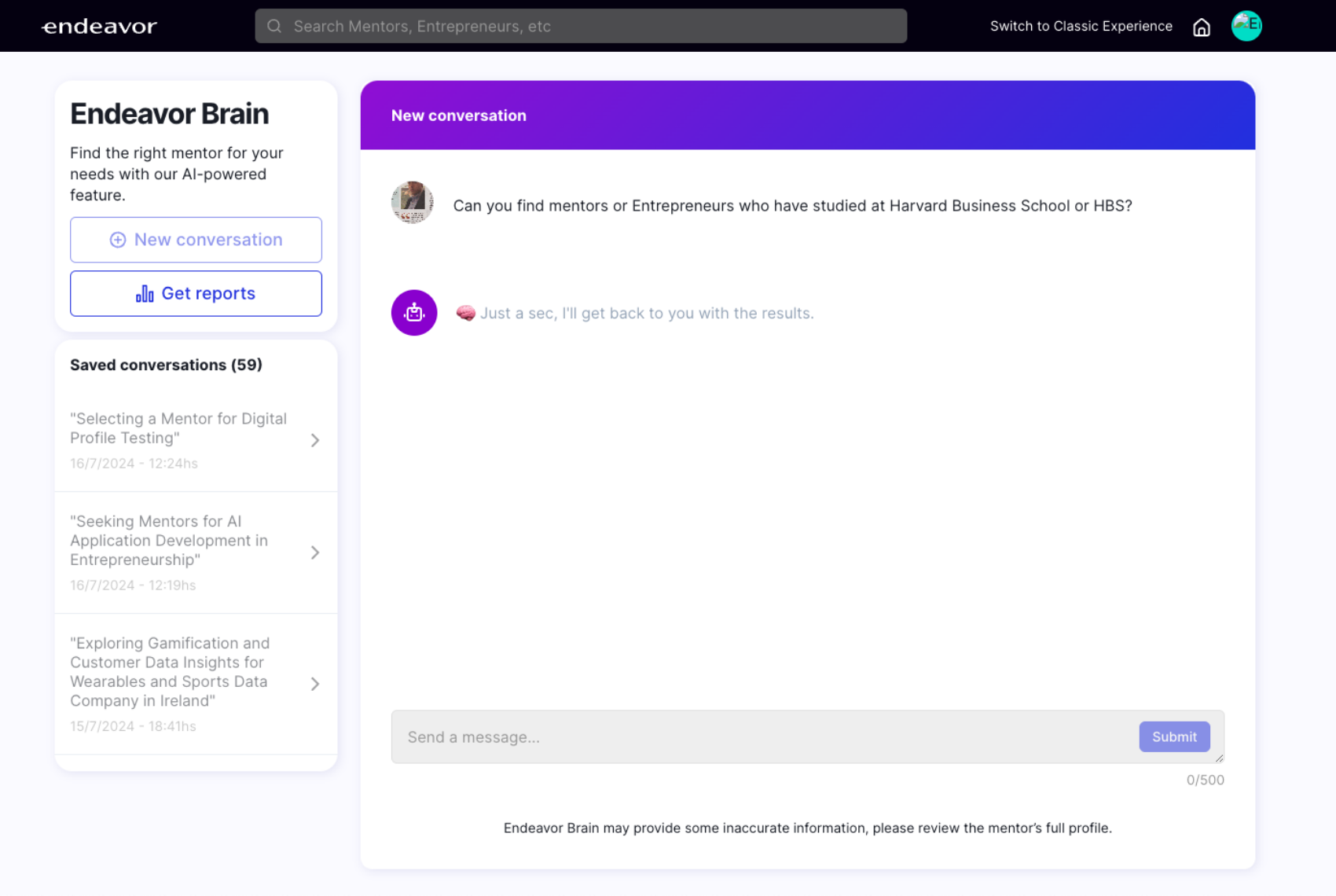Screen dimensions: 1336x896
Task: Click the Endeavor Brain bot avatar
Action: coord(414,313)
